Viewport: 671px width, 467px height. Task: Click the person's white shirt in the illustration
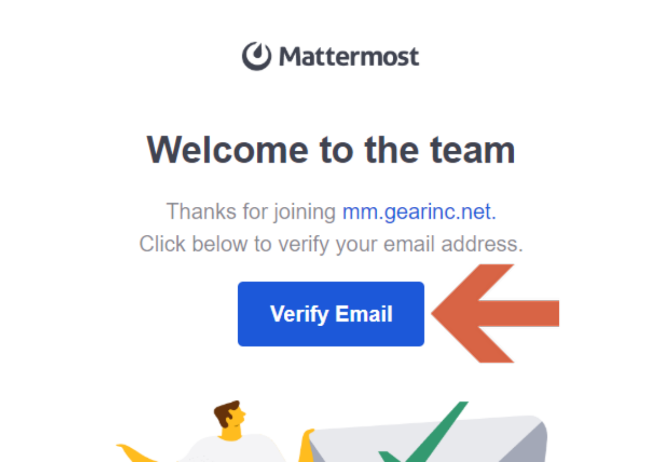(233, 449)
